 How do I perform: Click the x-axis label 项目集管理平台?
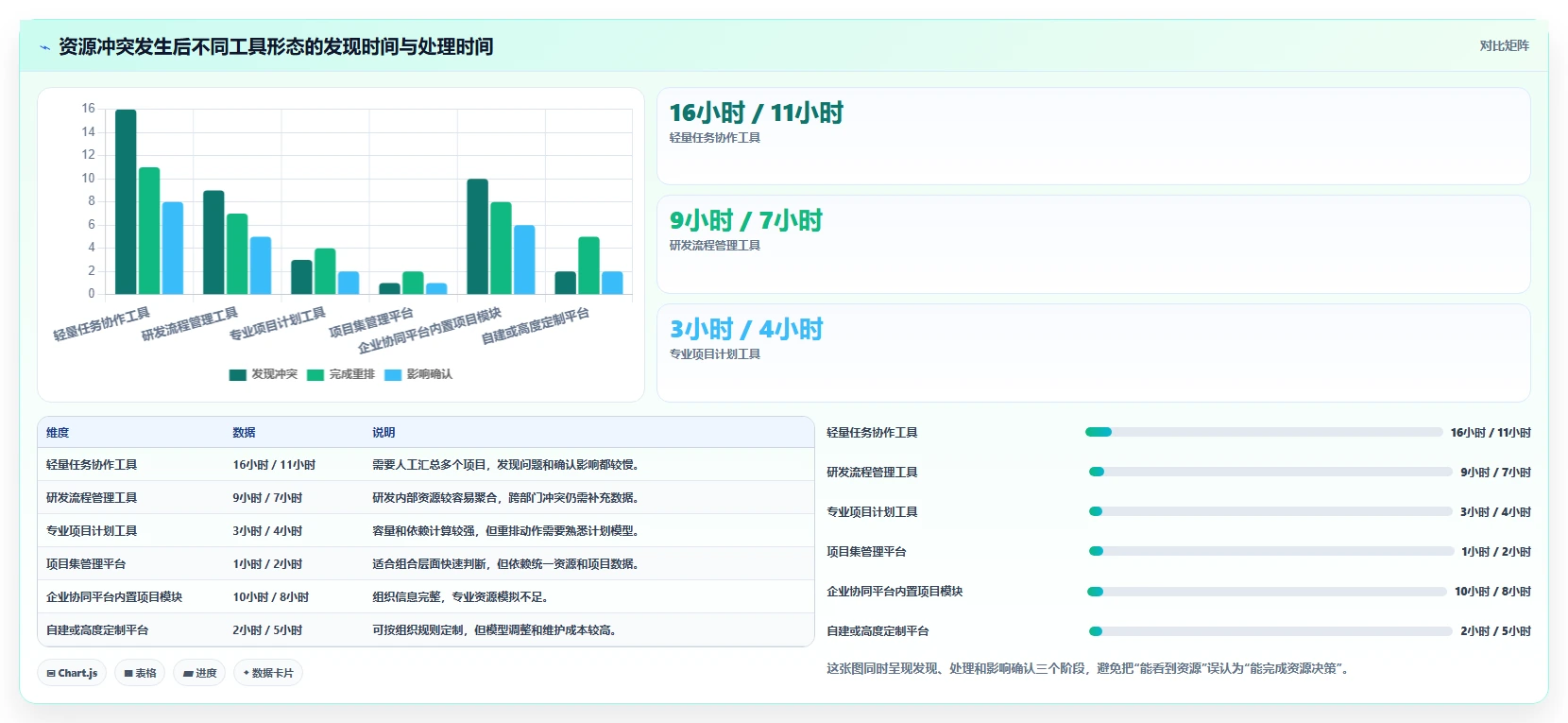pyautogui.click(x=371, y=323)
